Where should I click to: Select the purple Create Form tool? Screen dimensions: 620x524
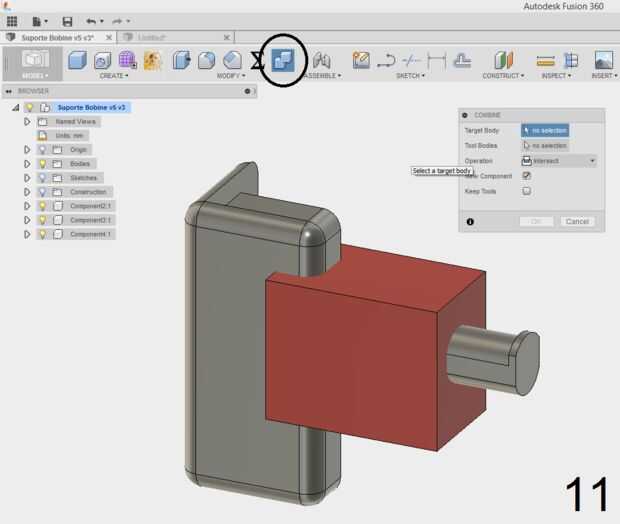[x=127, y=60]
